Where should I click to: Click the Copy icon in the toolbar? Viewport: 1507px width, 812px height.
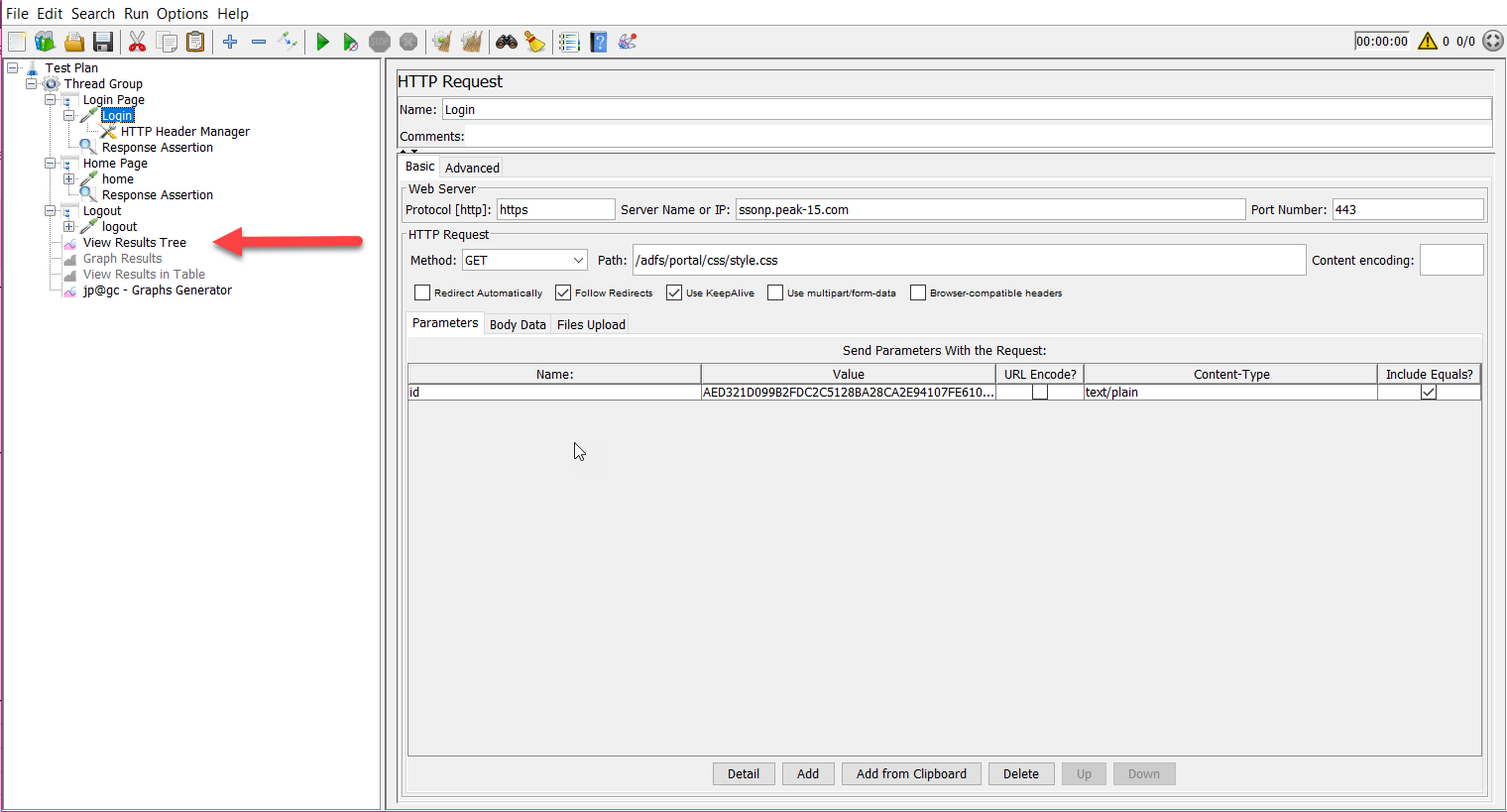coord(167,42)
